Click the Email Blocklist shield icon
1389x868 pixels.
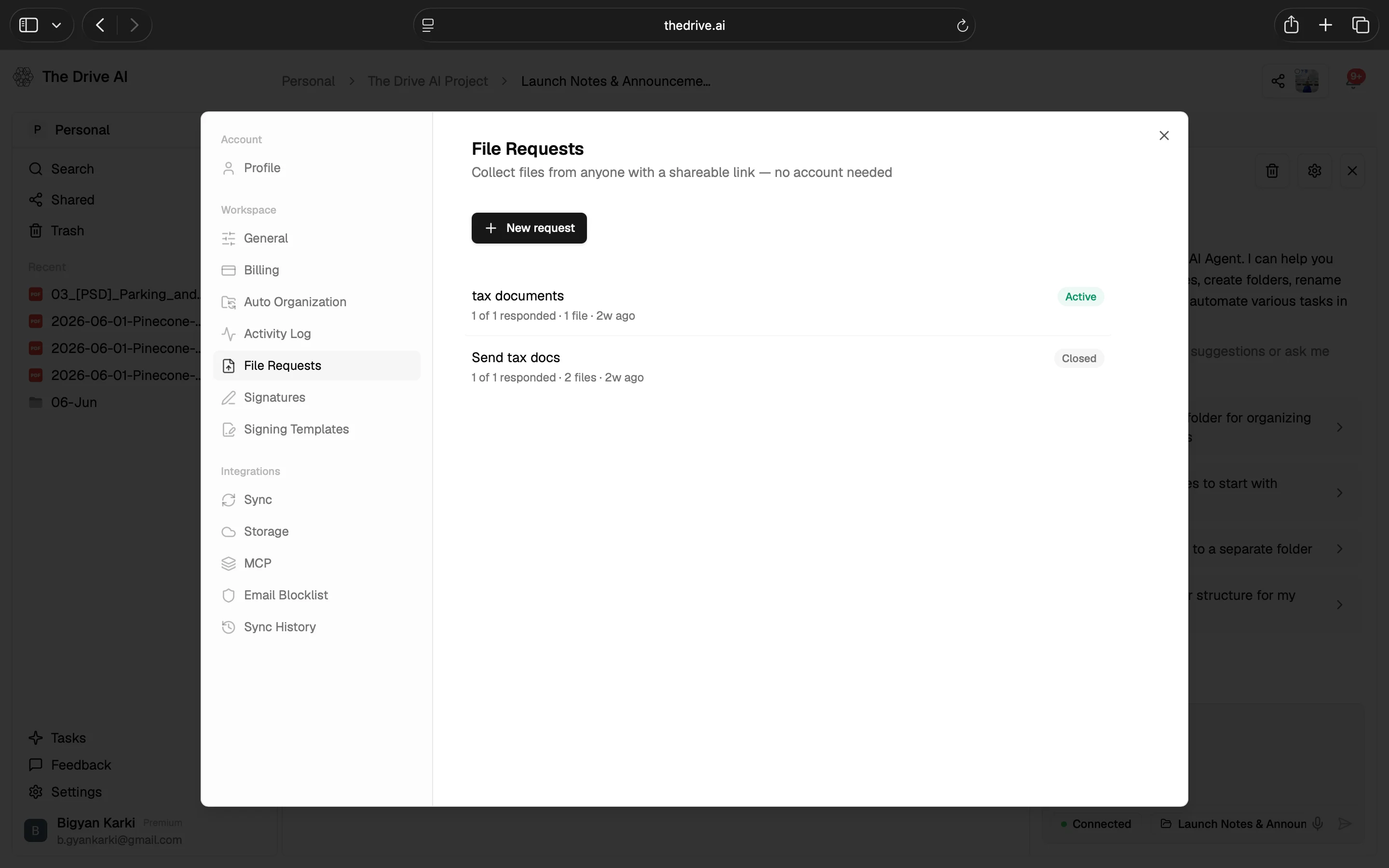[229, 596]
